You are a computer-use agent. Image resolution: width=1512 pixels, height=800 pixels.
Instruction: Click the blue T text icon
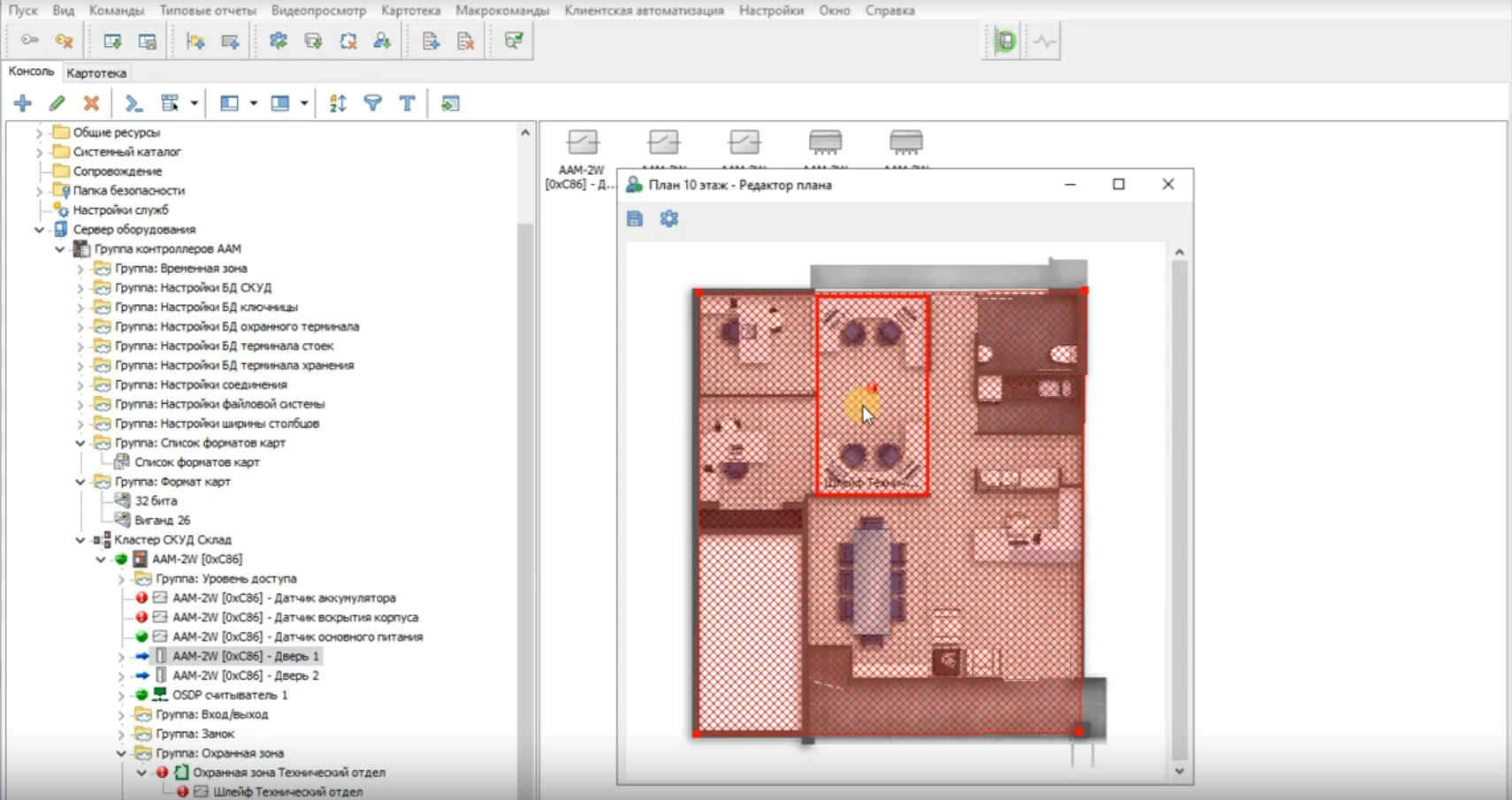[x=407, y=103]
